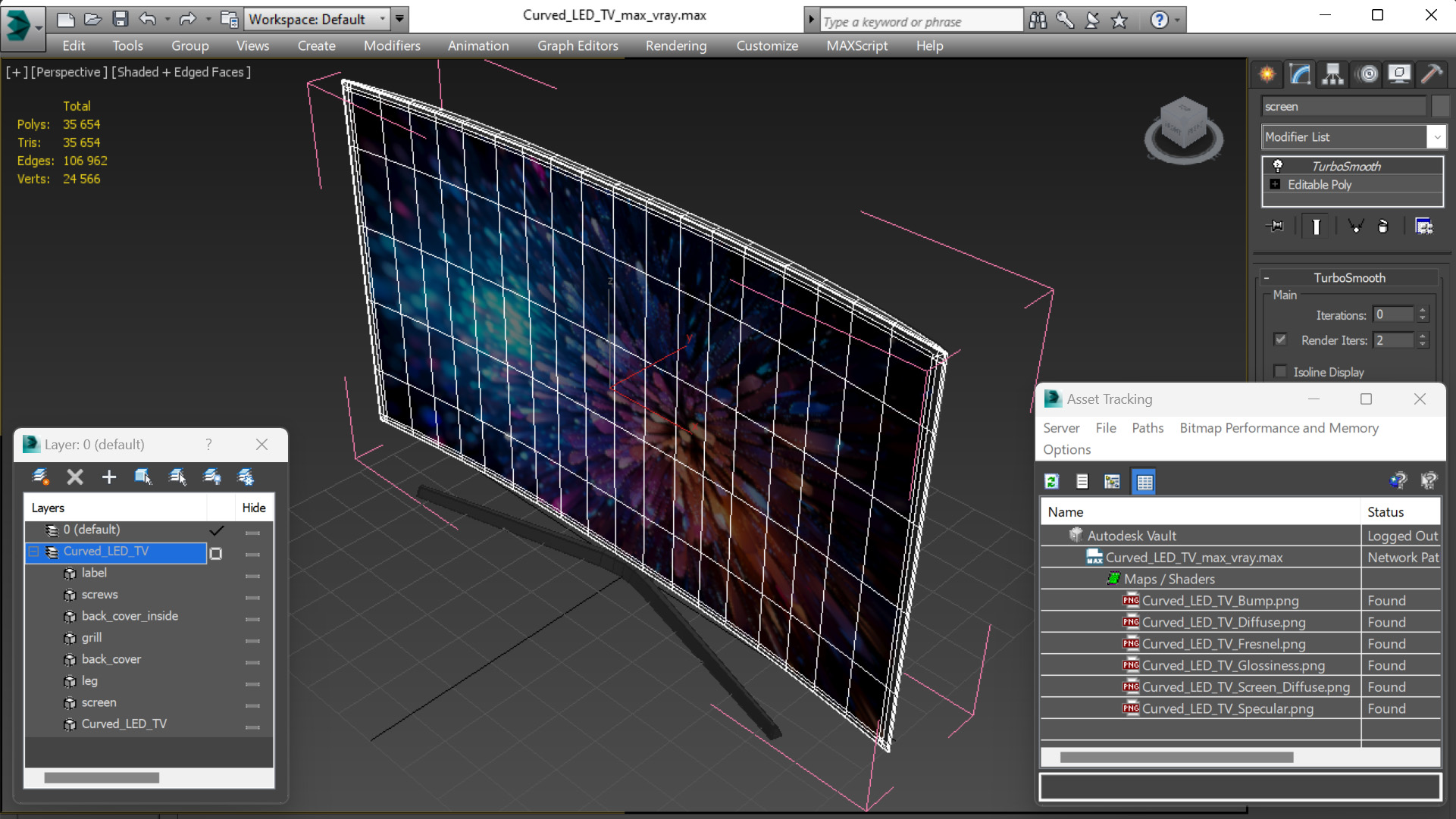Image resolution: width=1456 pixels, height=819 pixels.
Task: Toggle Curved_LED_TV layer box
Action: (x=216, y=553)
